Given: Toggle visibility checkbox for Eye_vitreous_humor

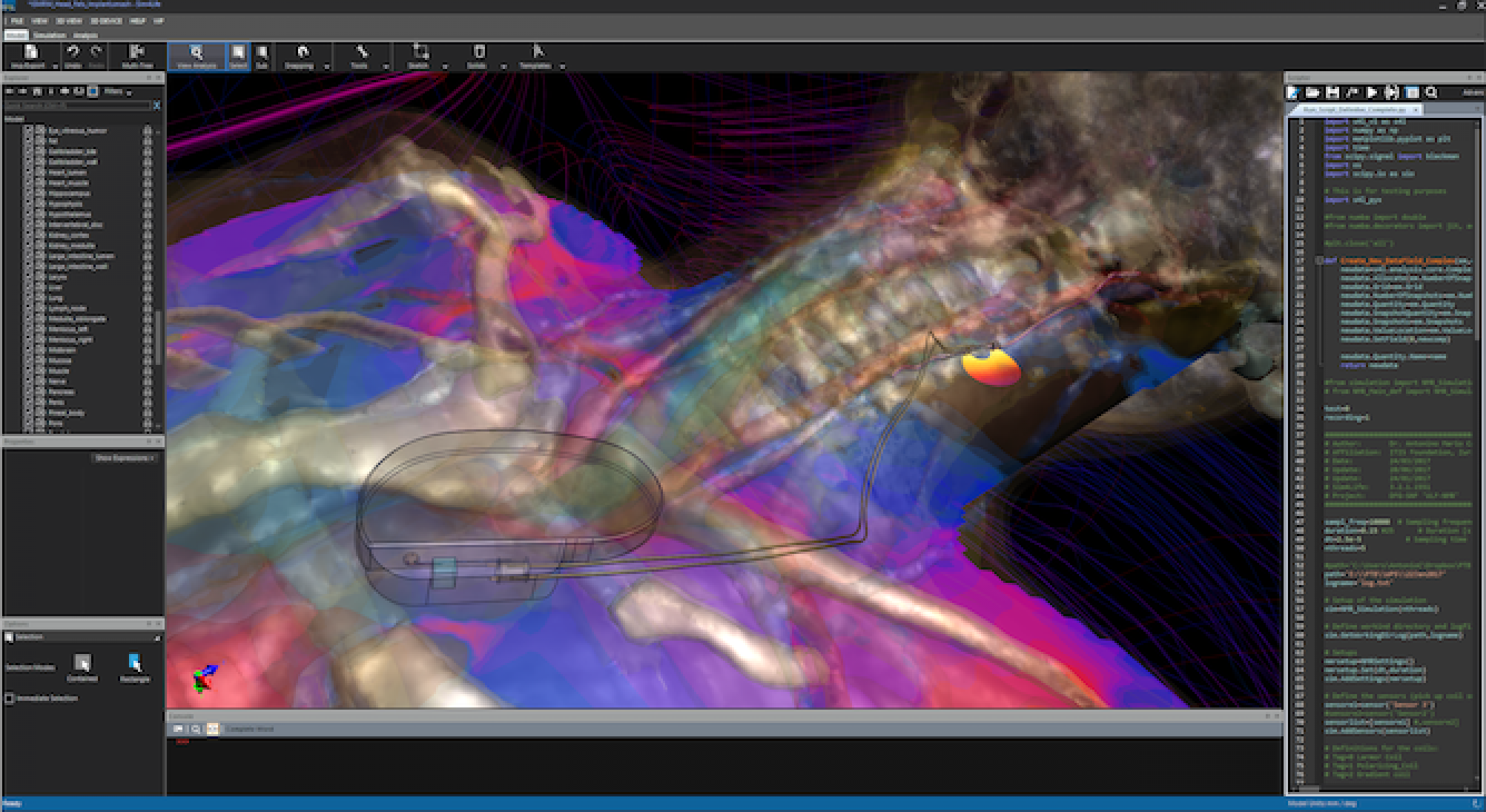Looking at the screenshot, I should click(x=30, y=130).
